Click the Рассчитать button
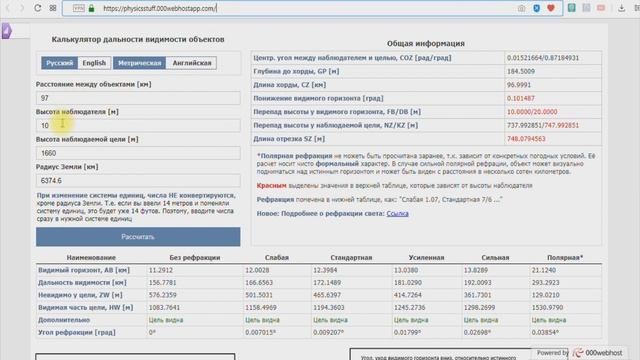 click(x=138, y=237)
